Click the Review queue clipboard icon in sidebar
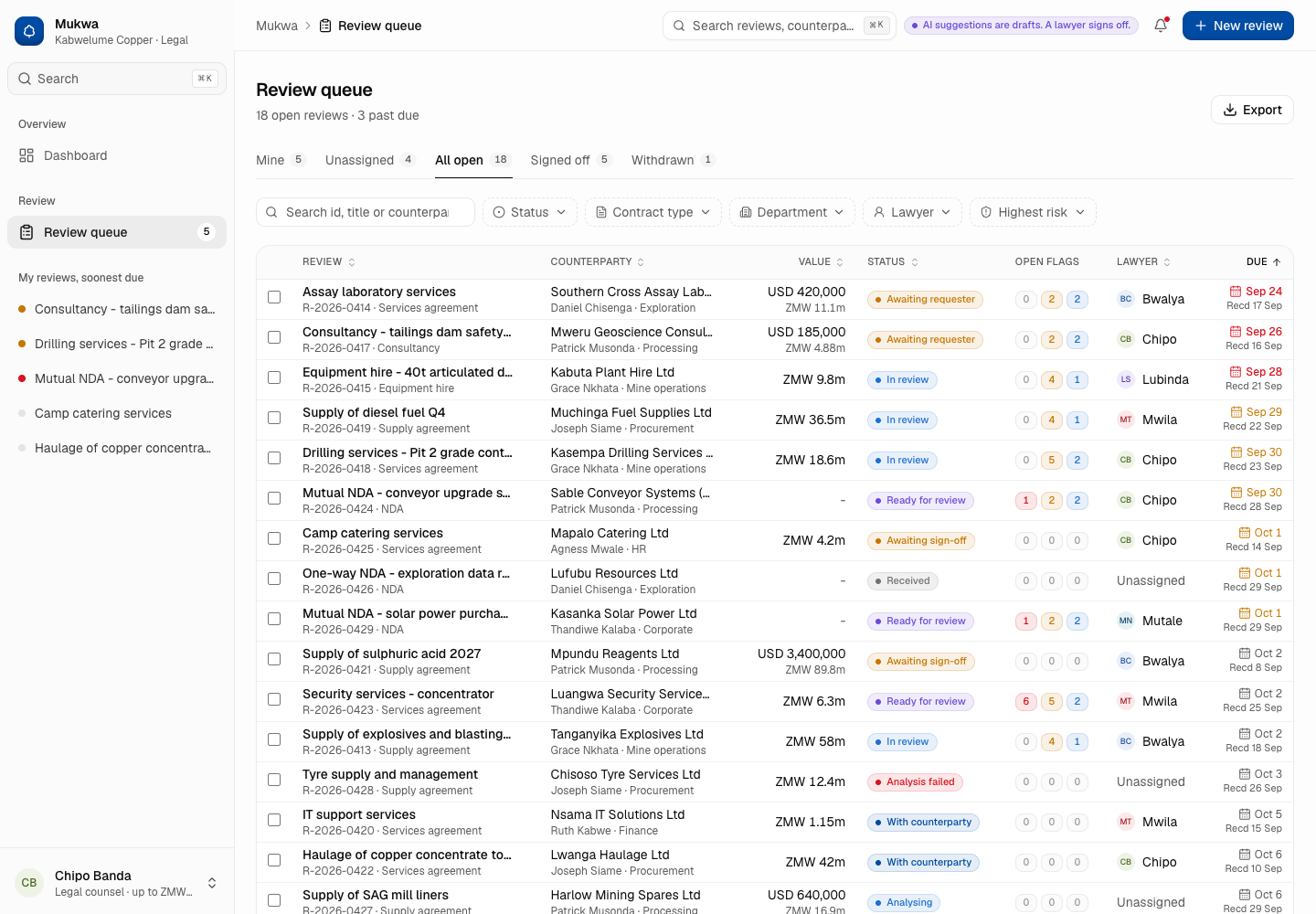This screenshot has height=914, width=1316. coord(27,232)
